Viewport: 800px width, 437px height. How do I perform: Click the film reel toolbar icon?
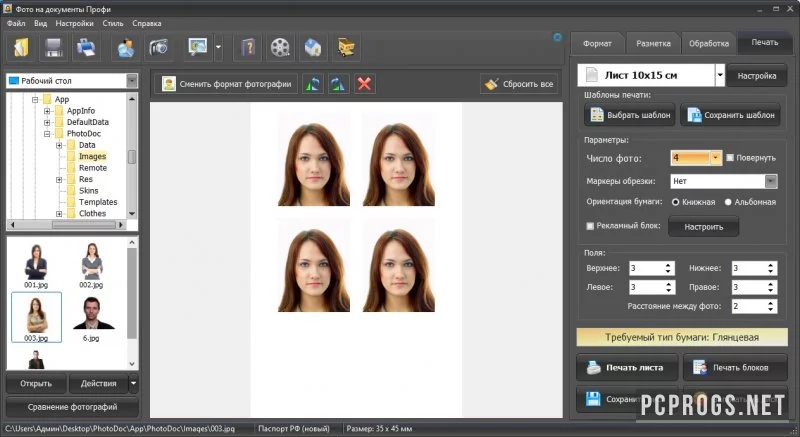tap(280, 47)
